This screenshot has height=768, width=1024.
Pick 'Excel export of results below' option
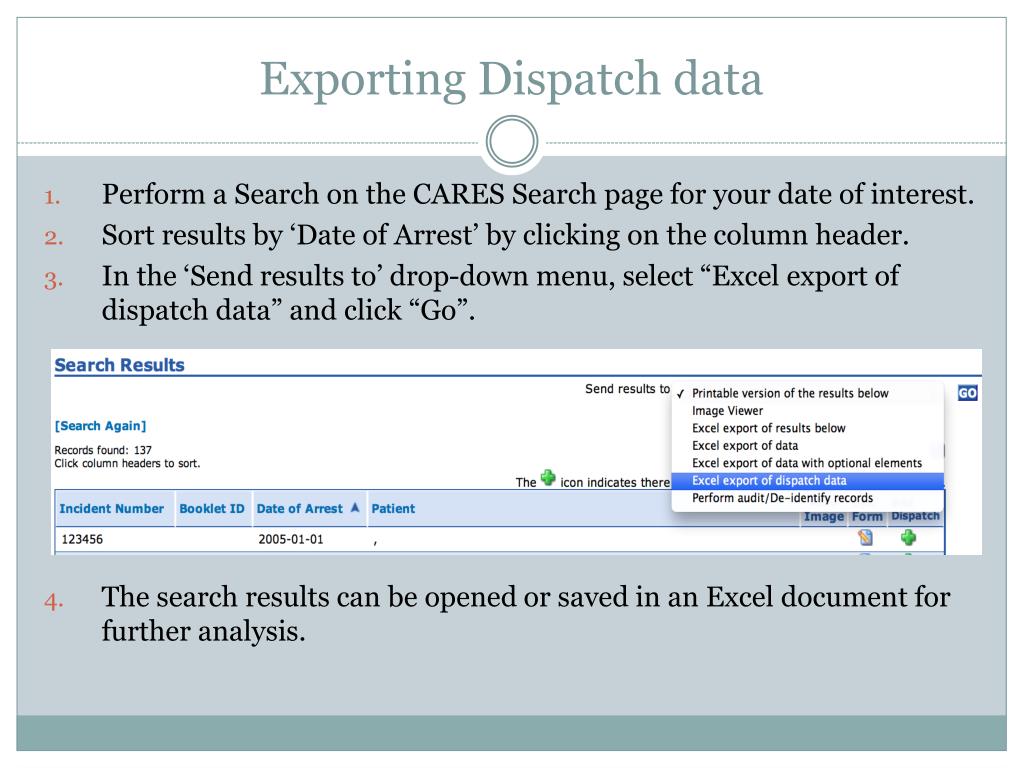tap(808, 428)
